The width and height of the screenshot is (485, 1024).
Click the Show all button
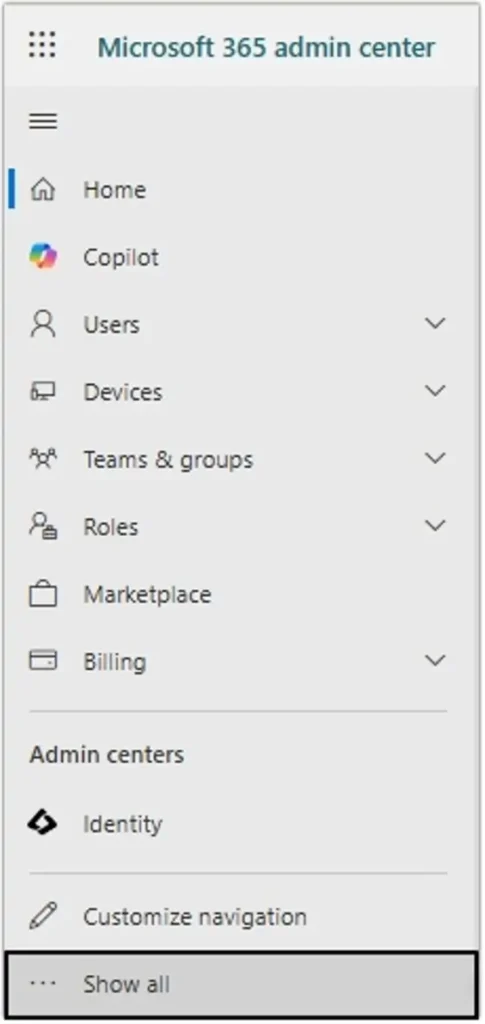[x=242, y=984]
